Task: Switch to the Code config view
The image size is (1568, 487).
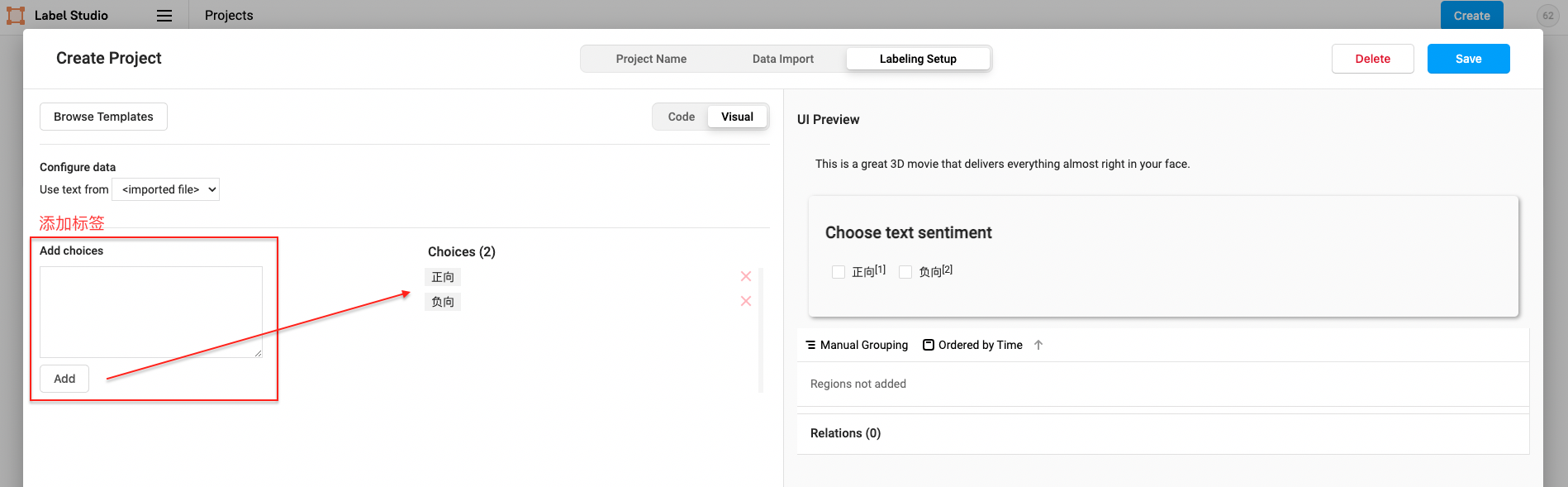Action: pyautogui.click(x=681, y=117)
